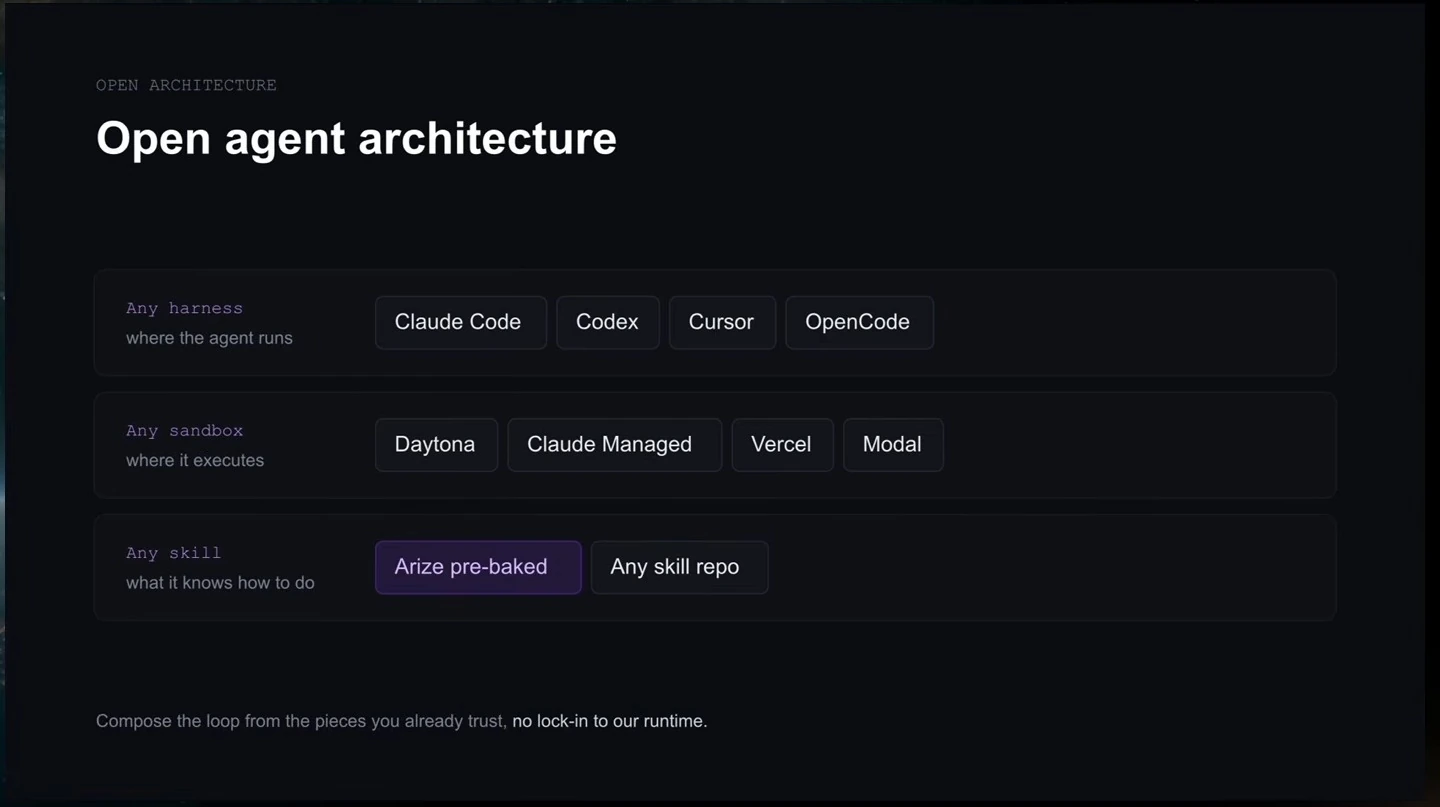Click 'no lock-in to our runtime.' text
Image resolution: width=1440 pixels, height=807 pixels.
[610, 721]
